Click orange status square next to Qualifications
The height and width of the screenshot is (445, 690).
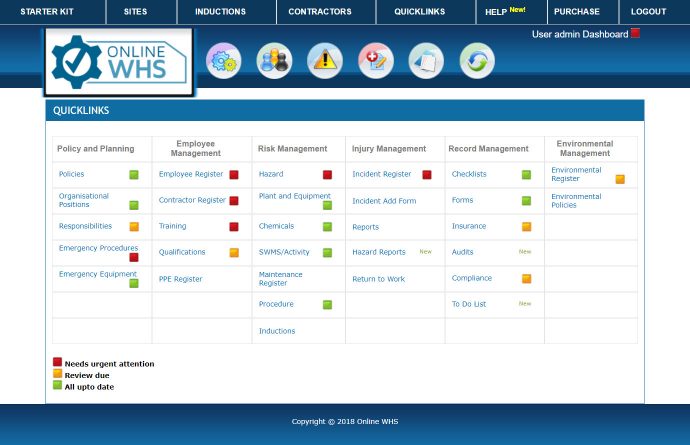[x=234, y=253]
